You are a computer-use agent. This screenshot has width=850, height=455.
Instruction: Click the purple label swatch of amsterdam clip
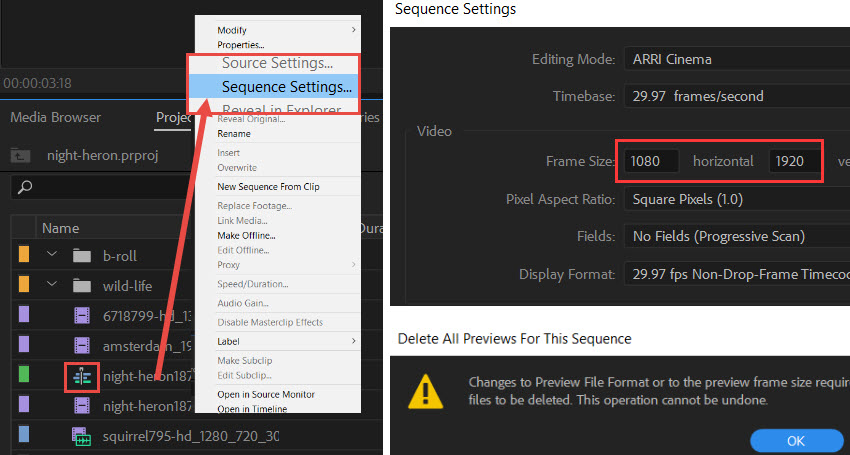[24, 344]
